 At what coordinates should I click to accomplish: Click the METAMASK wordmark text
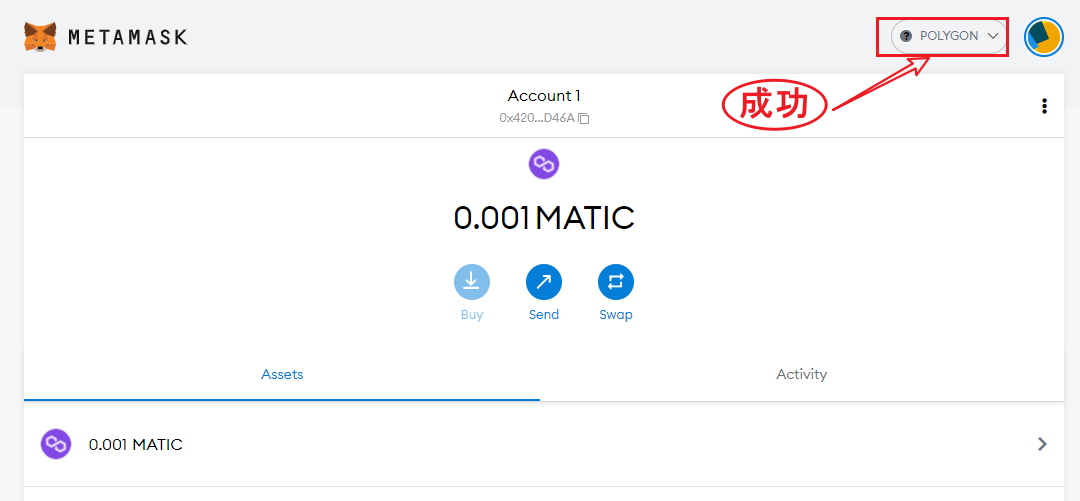point(128,37)
